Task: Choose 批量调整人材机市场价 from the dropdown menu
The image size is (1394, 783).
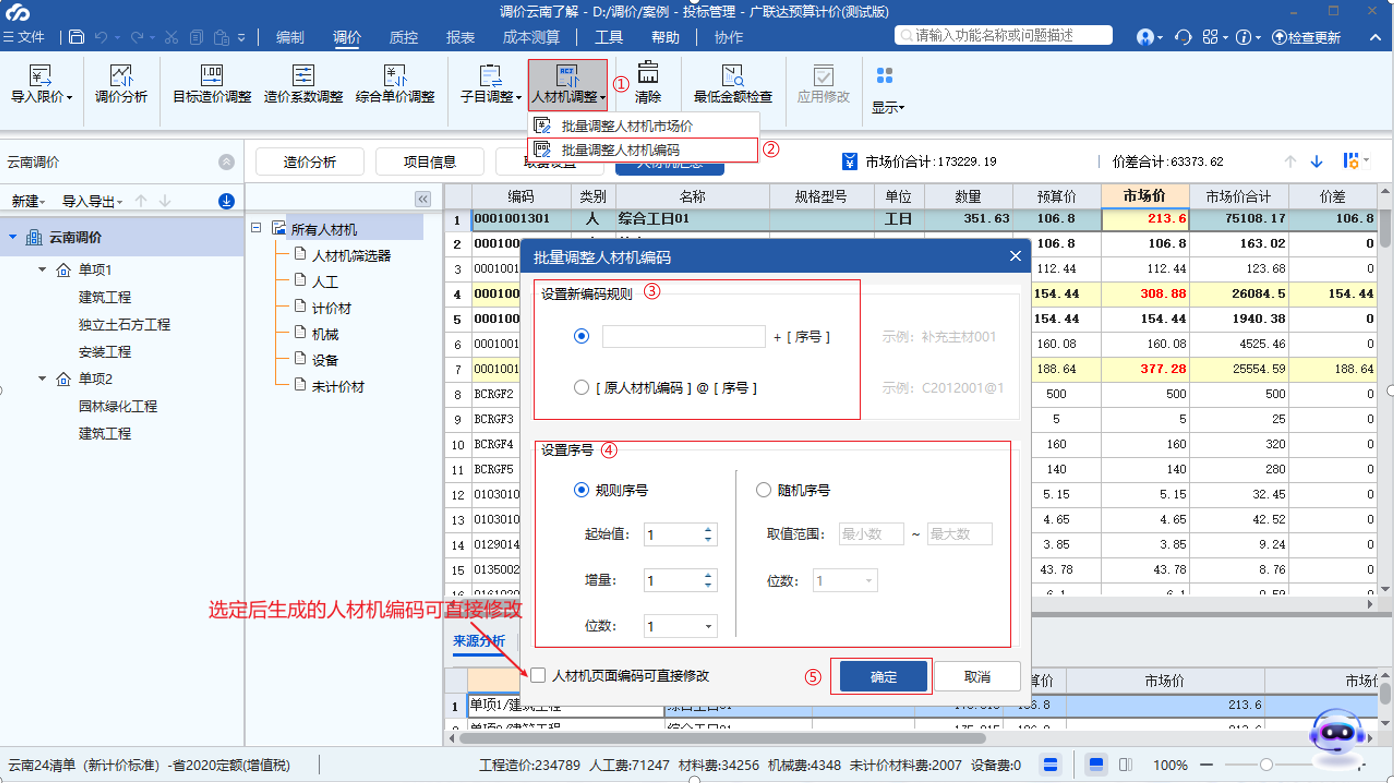Action: click(643, 126)
